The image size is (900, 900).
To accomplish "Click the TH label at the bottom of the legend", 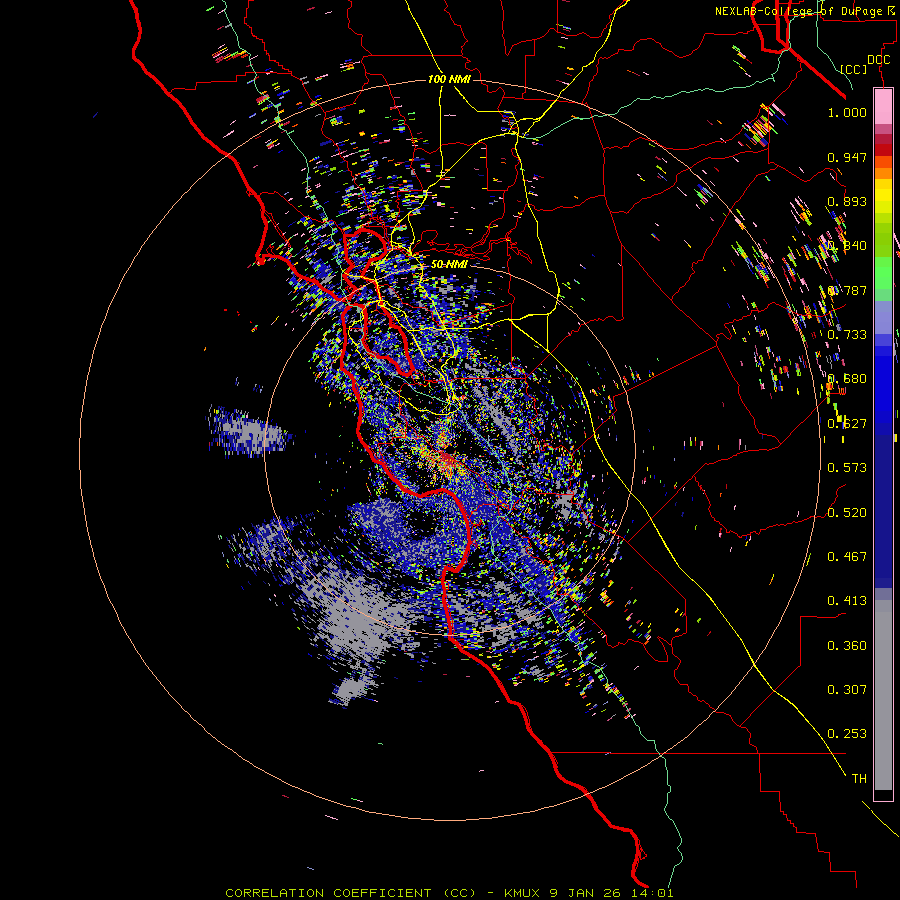I will pyautogui.click(x=859, y=778).
